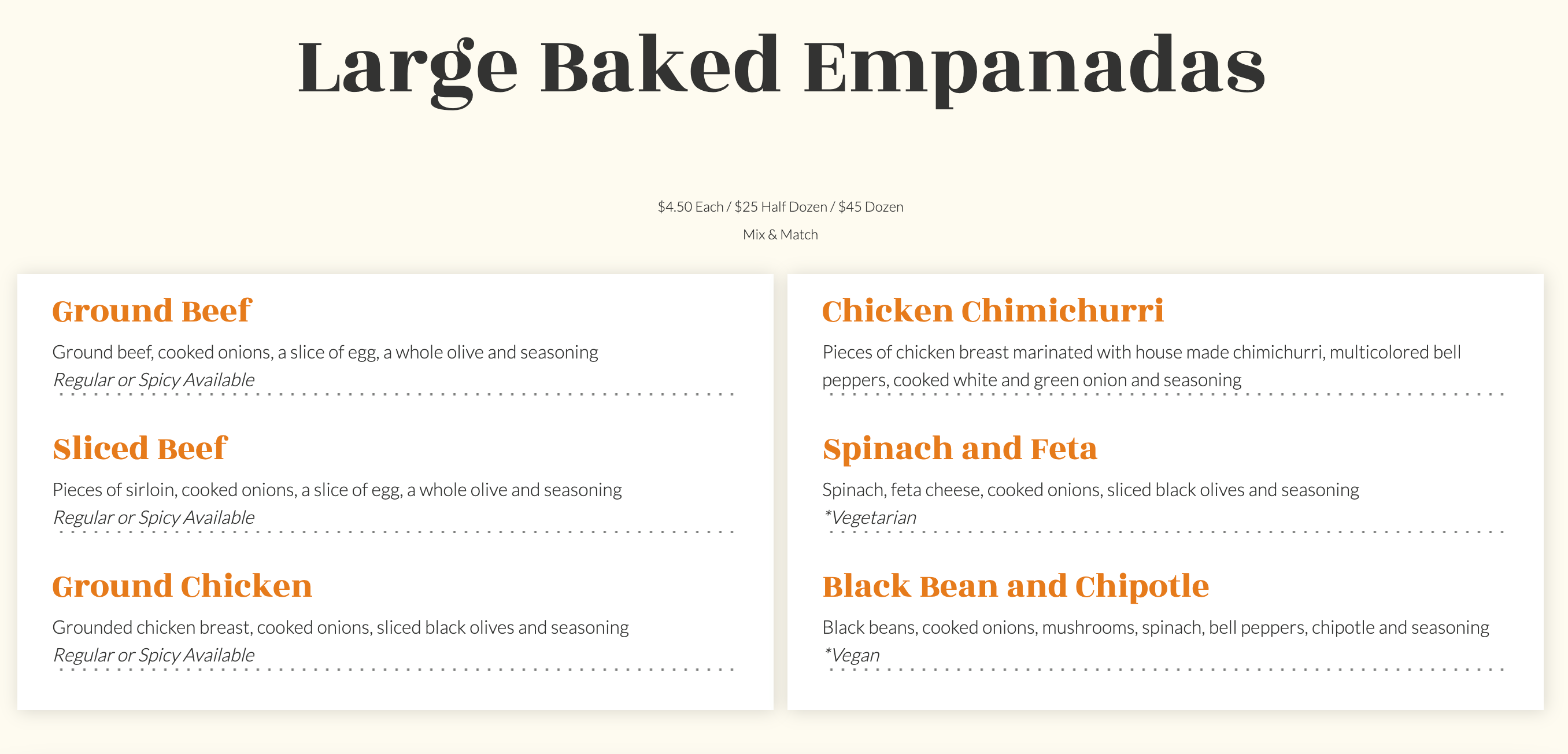The height and width of the screenshot is (754, 1568).
Task: Click the Ground Beef ingredients description
Action: click(x=325, y=352)
